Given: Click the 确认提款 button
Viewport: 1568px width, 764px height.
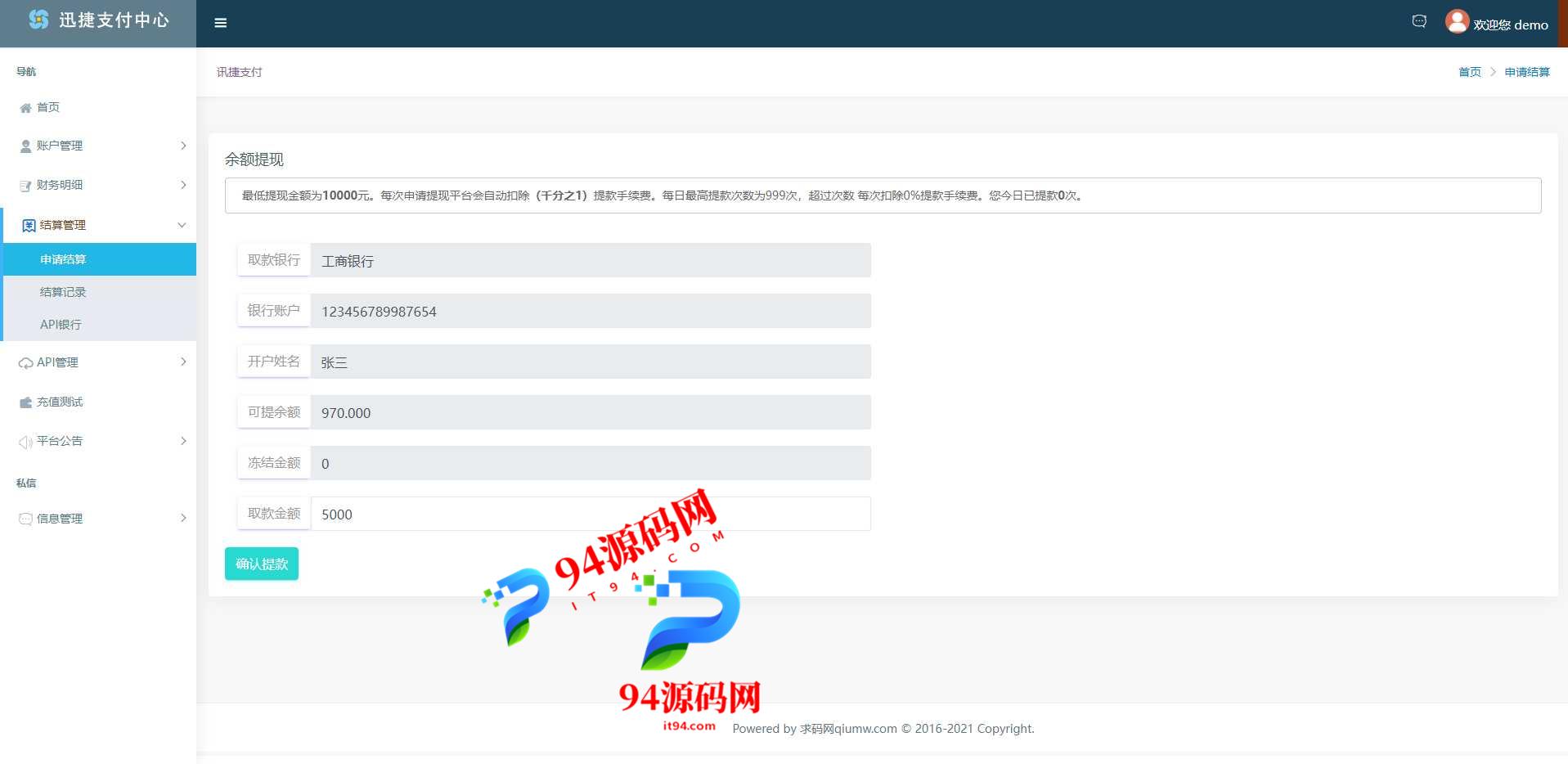Looking at the screenshot, I should pyautogui.click(x=262, y=564).
